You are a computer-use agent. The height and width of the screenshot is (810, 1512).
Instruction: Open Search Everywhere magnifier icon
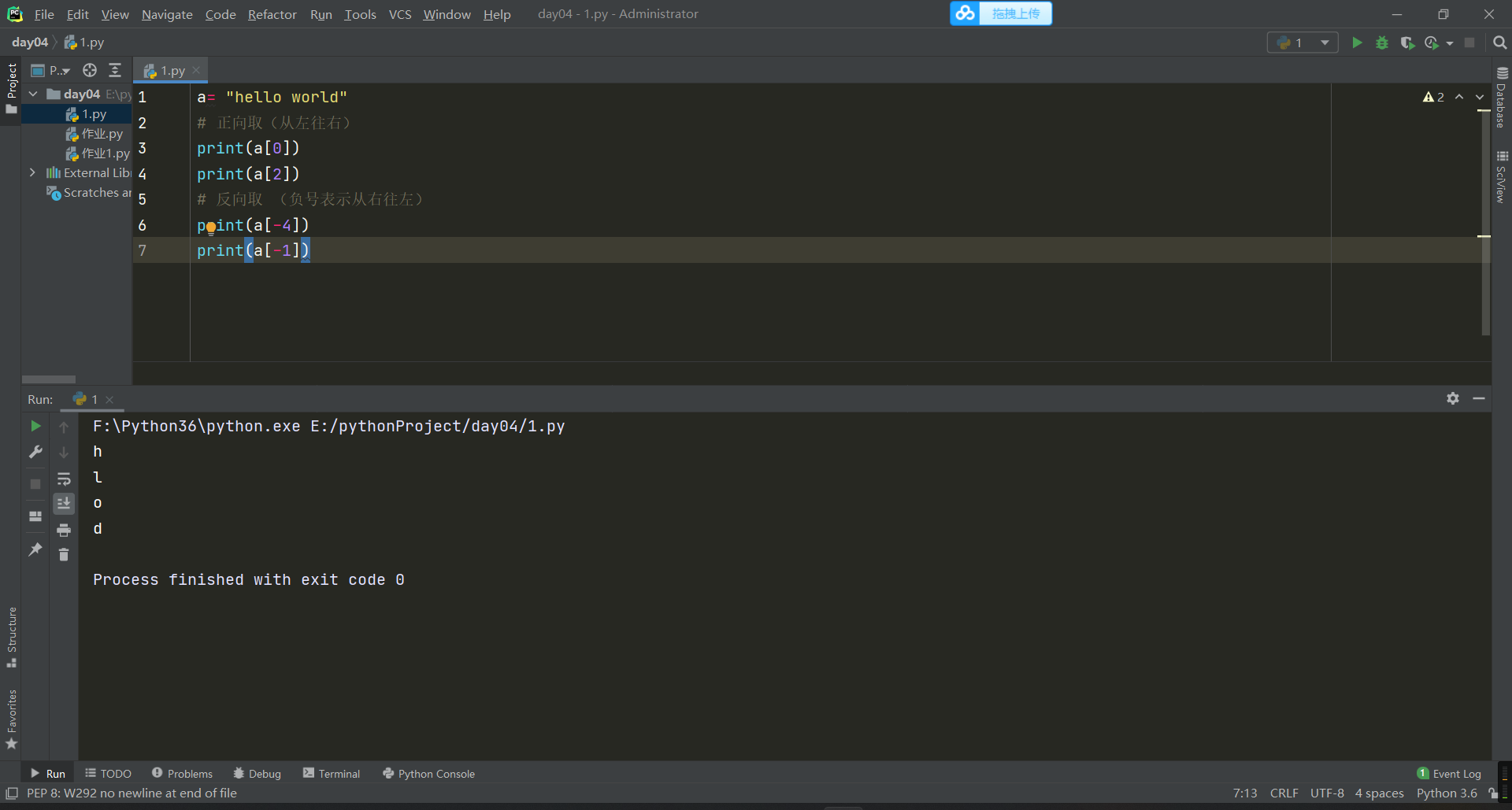1500,43
